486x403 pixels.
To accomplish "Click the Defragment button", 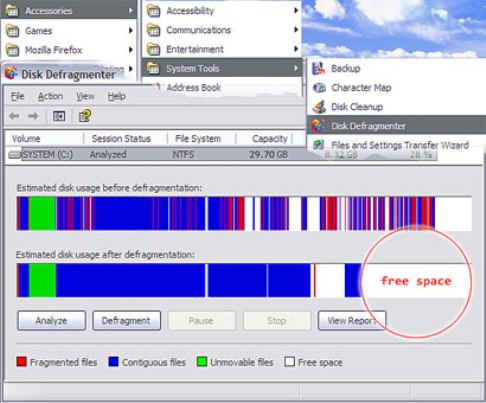I will 126,321.
